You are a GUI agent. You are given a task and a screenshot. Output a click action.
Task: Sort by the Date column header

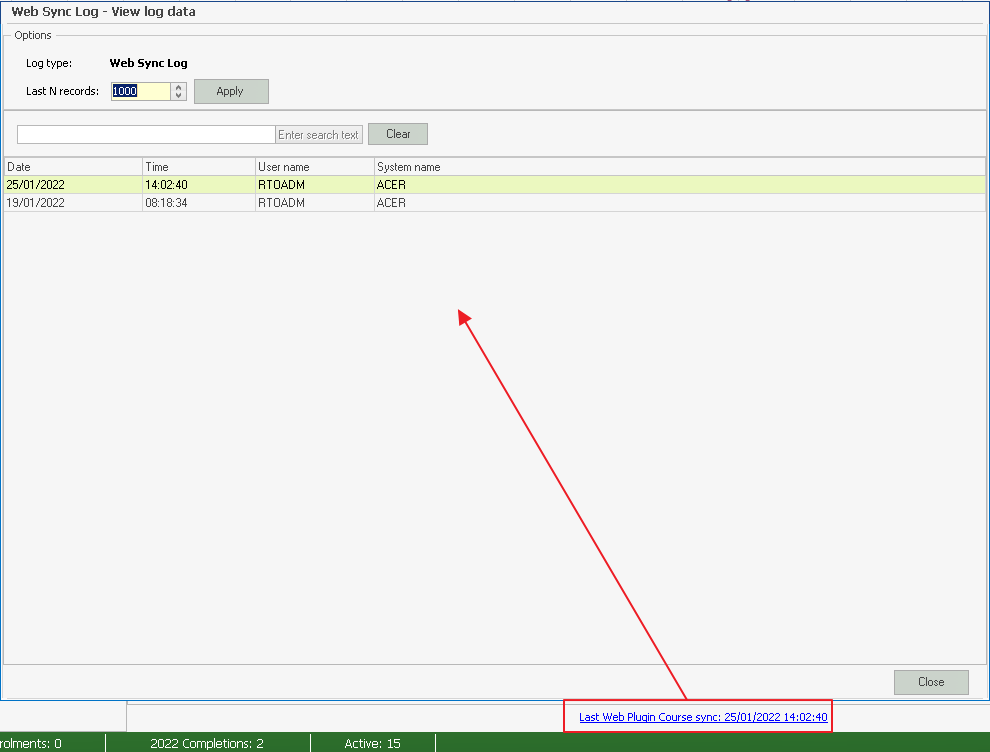(73, 167)
